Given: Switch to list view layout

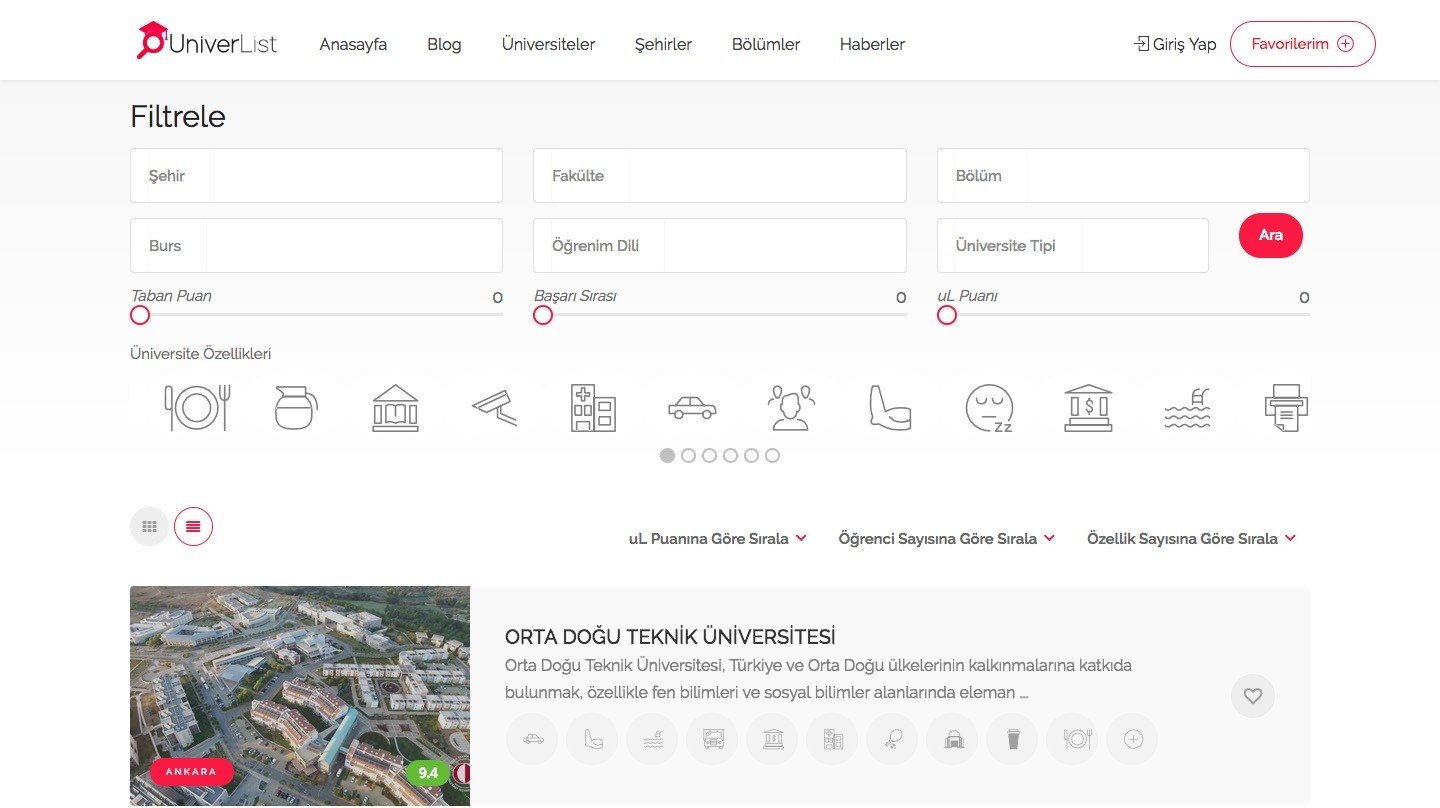Looking at the screenshot, I should click(x=193, y=526).
